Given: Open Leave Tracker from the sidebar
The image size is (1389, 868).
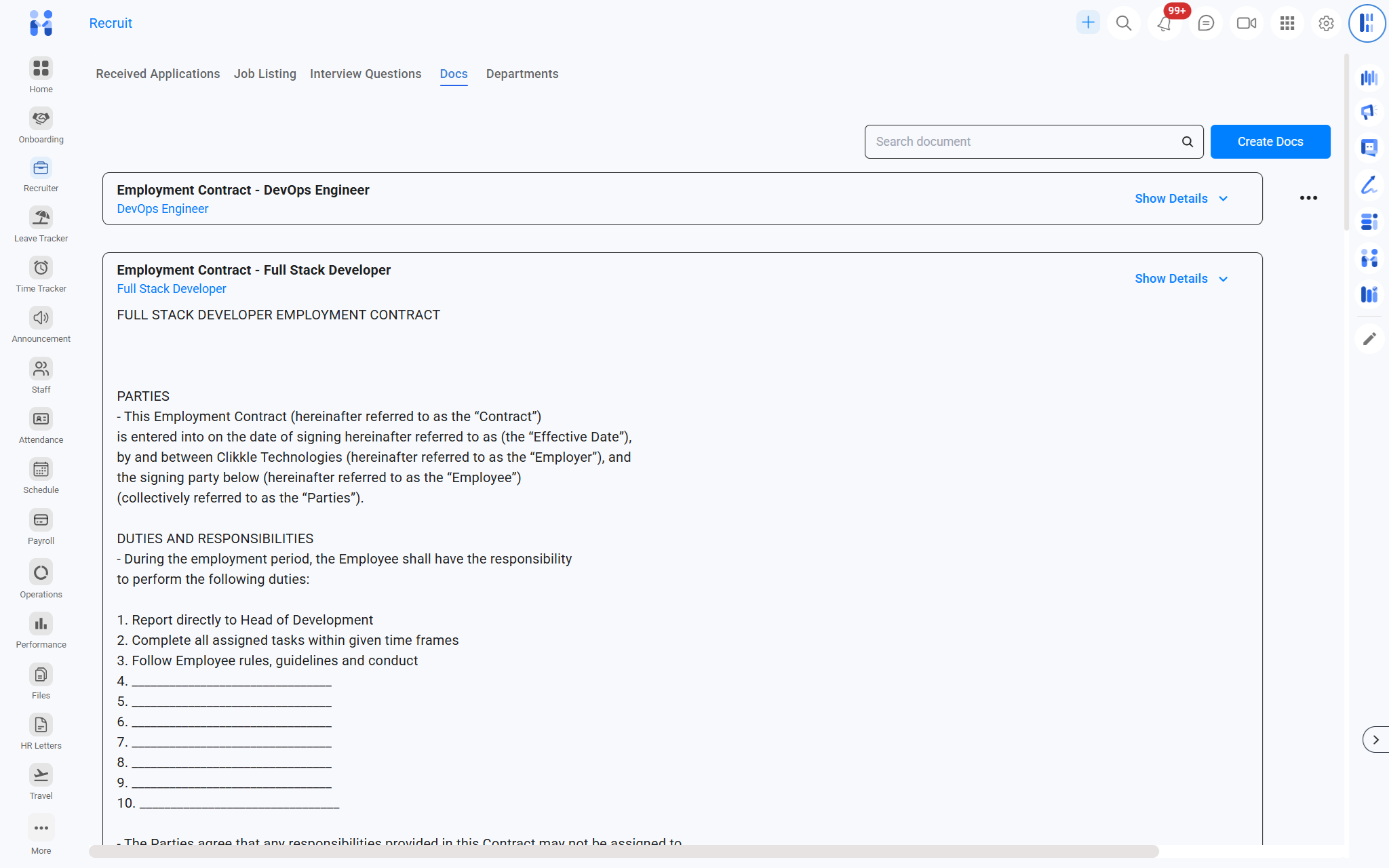Looking at the screenshot, I should (x=41, y=218).
